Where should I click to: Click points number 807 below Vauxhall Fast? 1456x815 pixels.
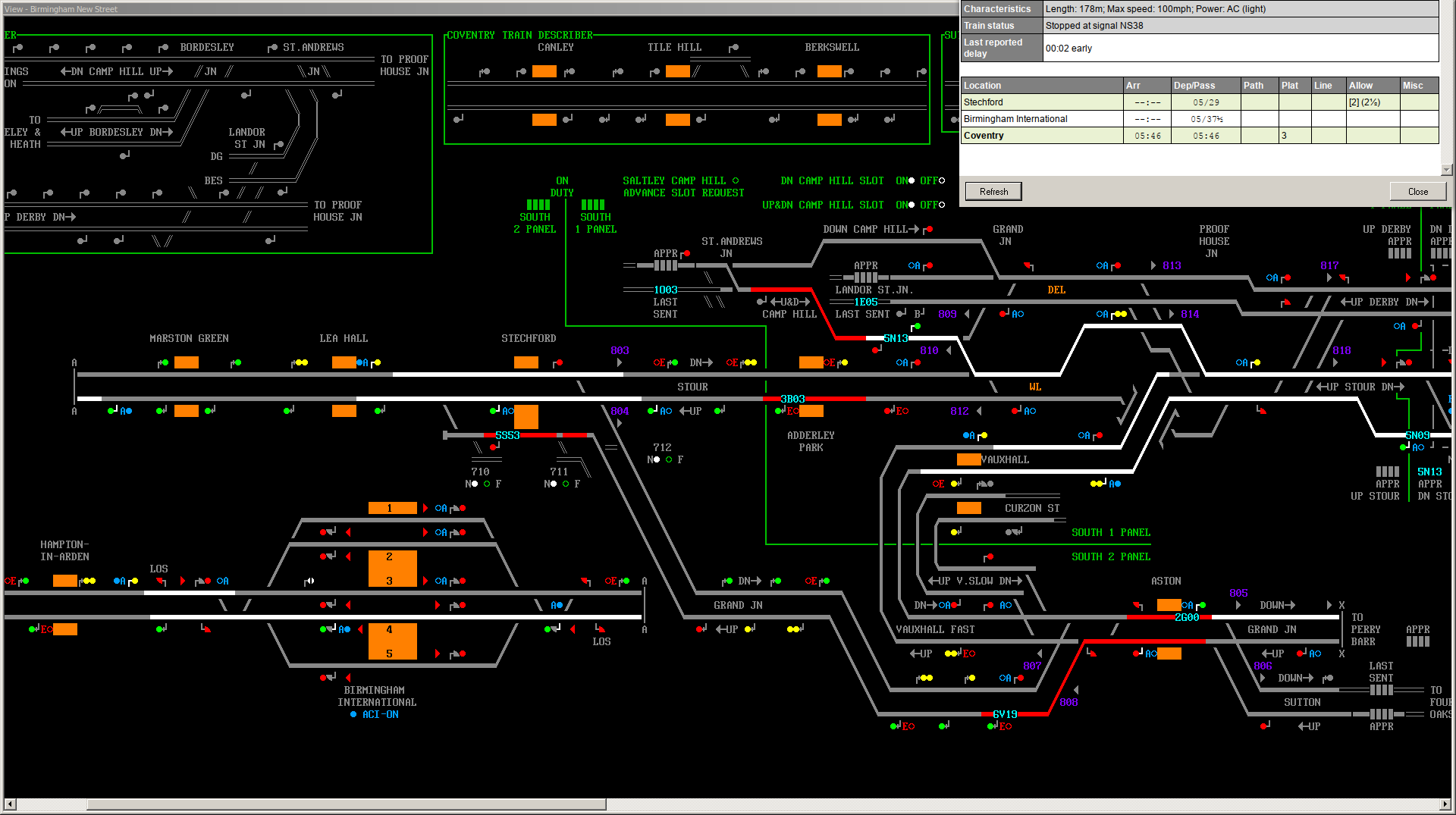point(1032,666)
